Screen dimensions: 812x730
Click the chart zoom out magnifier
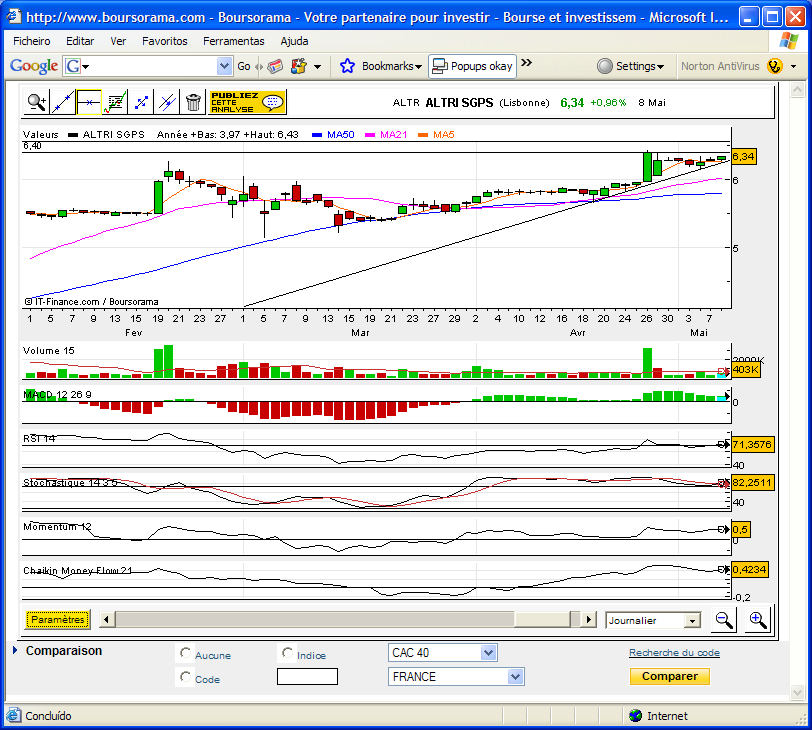(723, 620)
